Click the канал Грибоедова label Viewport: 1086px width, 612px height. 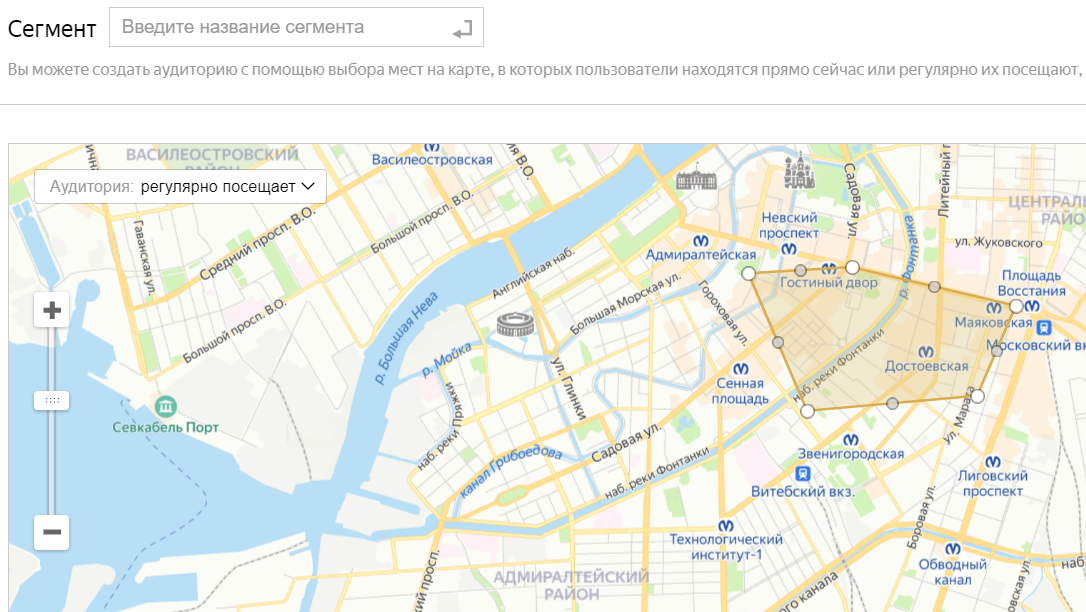tap(510, 470)
